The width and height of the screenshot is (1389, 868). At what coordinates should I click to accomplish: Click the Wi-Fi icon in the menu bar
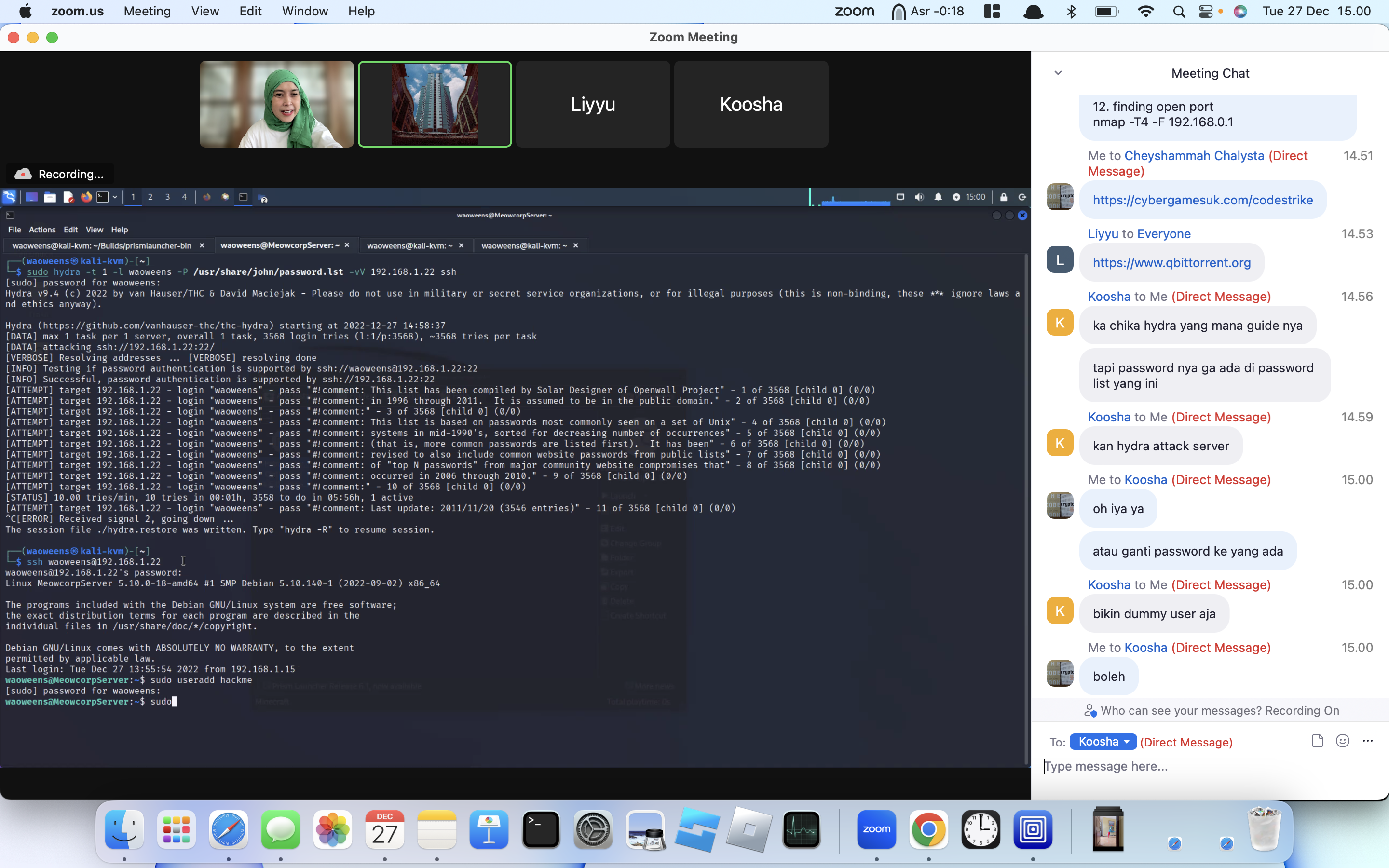pos(1145,11)
